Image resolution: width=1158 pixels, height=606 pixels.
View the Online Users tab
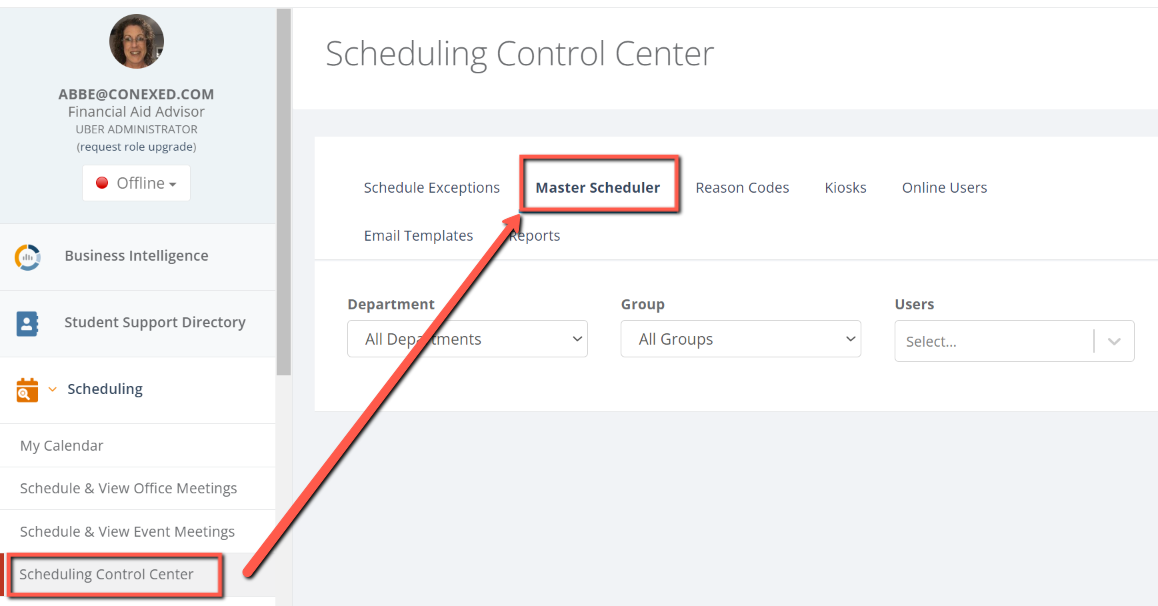944,187
